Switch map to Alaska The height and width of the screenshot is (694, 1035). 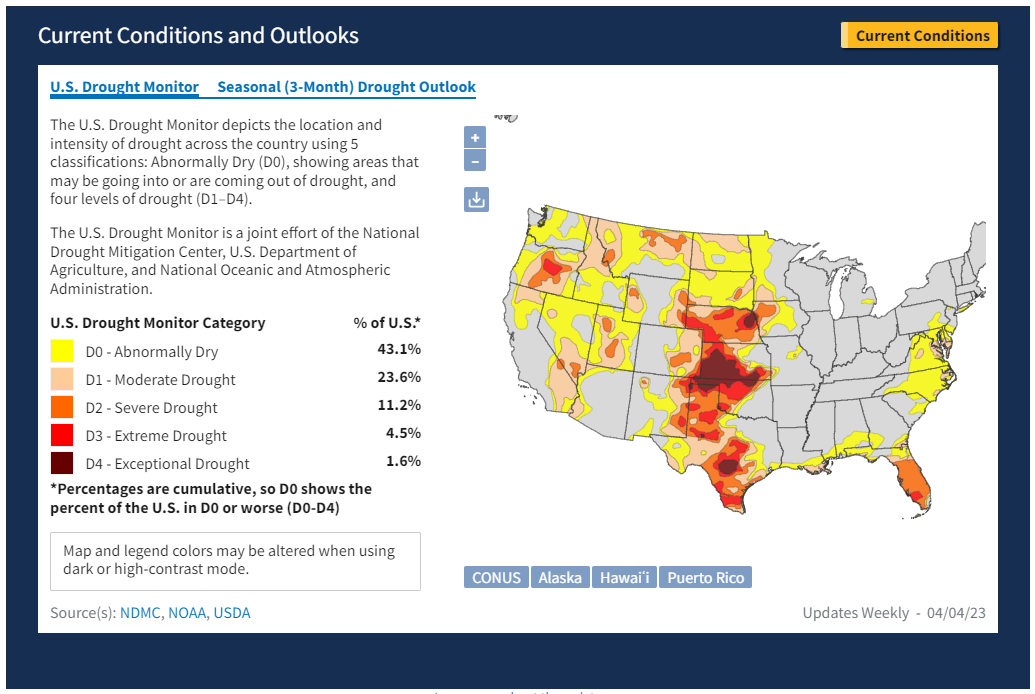click(560, 578)
